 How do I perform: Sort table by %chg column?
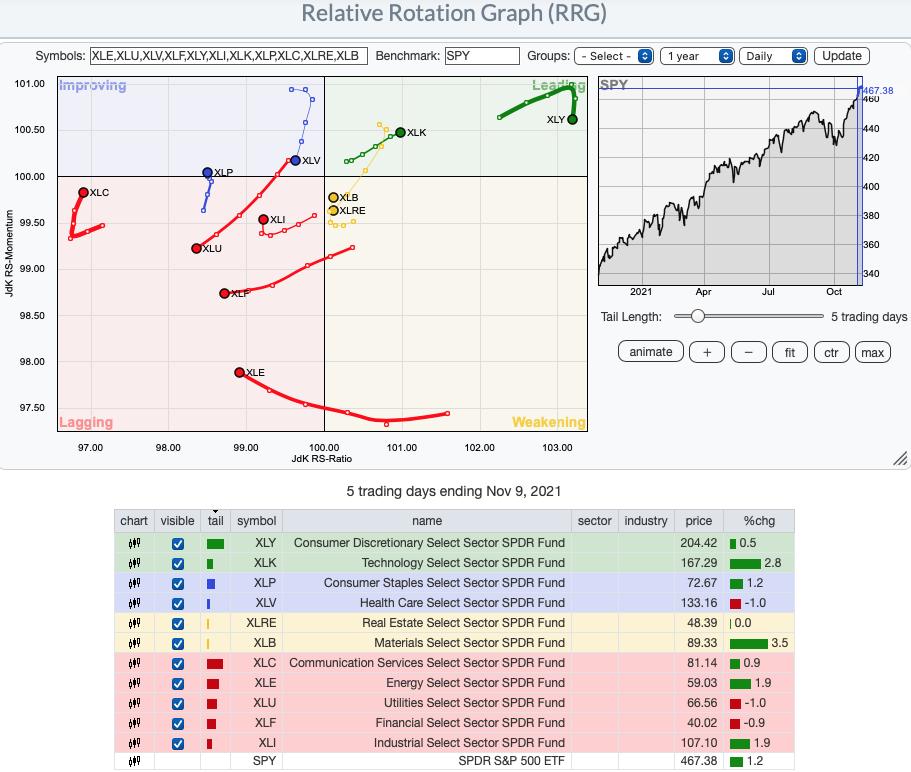click(x=759, y=521)
